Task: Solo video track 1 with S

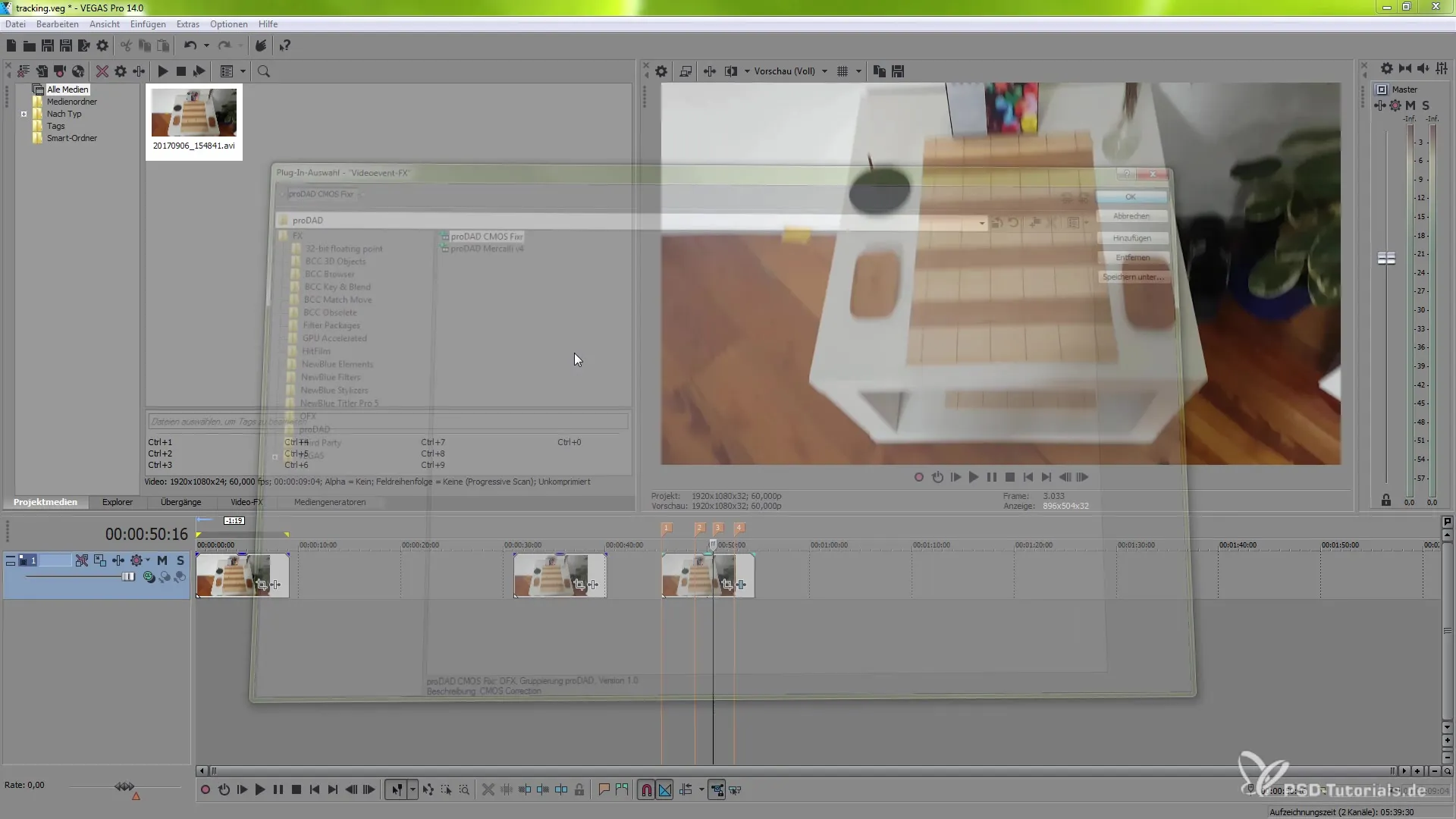Action: click(x=180, y=560)
